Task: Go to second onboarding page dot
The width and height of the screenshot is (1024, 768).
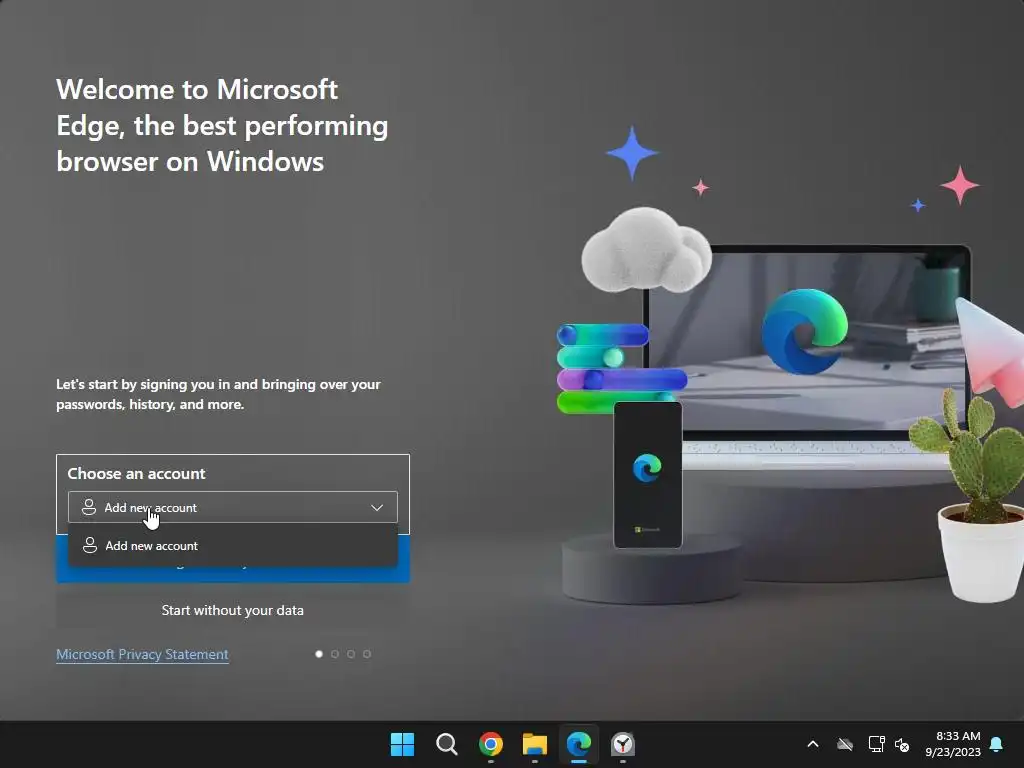Action: 335,654
